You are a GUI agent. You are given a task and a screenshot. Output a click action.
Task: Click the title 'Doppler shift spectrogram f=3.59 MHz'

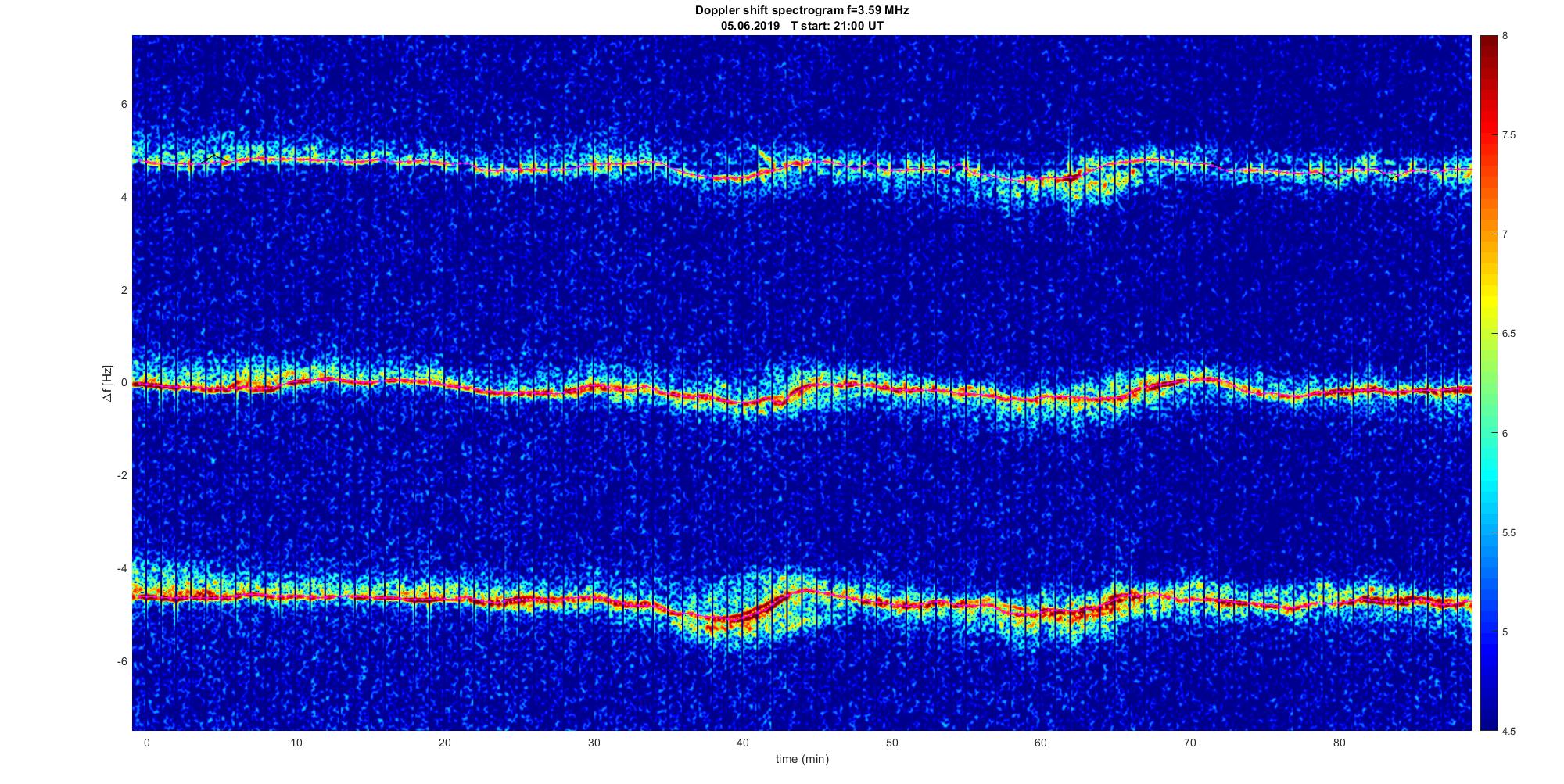tap(802, 10)
